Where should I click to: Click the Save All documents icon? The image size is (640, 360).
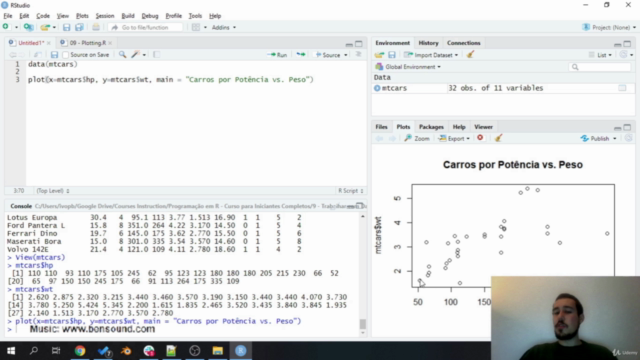click(x=79, y=27)
